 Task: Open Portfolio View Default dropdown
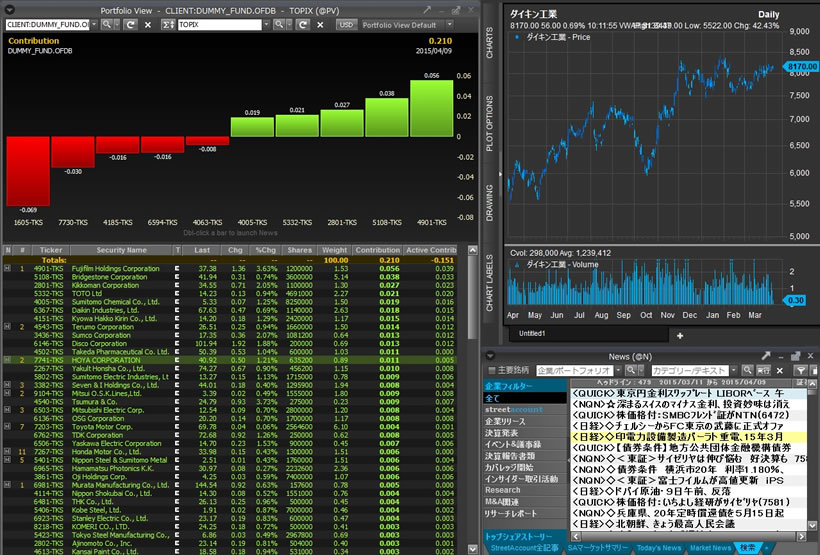[x=449, y=25]
